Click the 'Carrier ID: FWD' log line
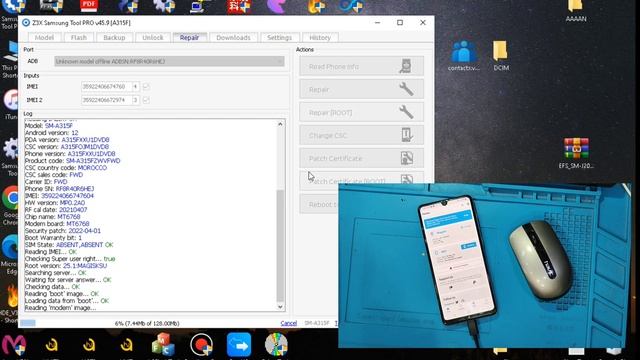Image resolution: width=640 pixels, height=360 pixels. 46,182
